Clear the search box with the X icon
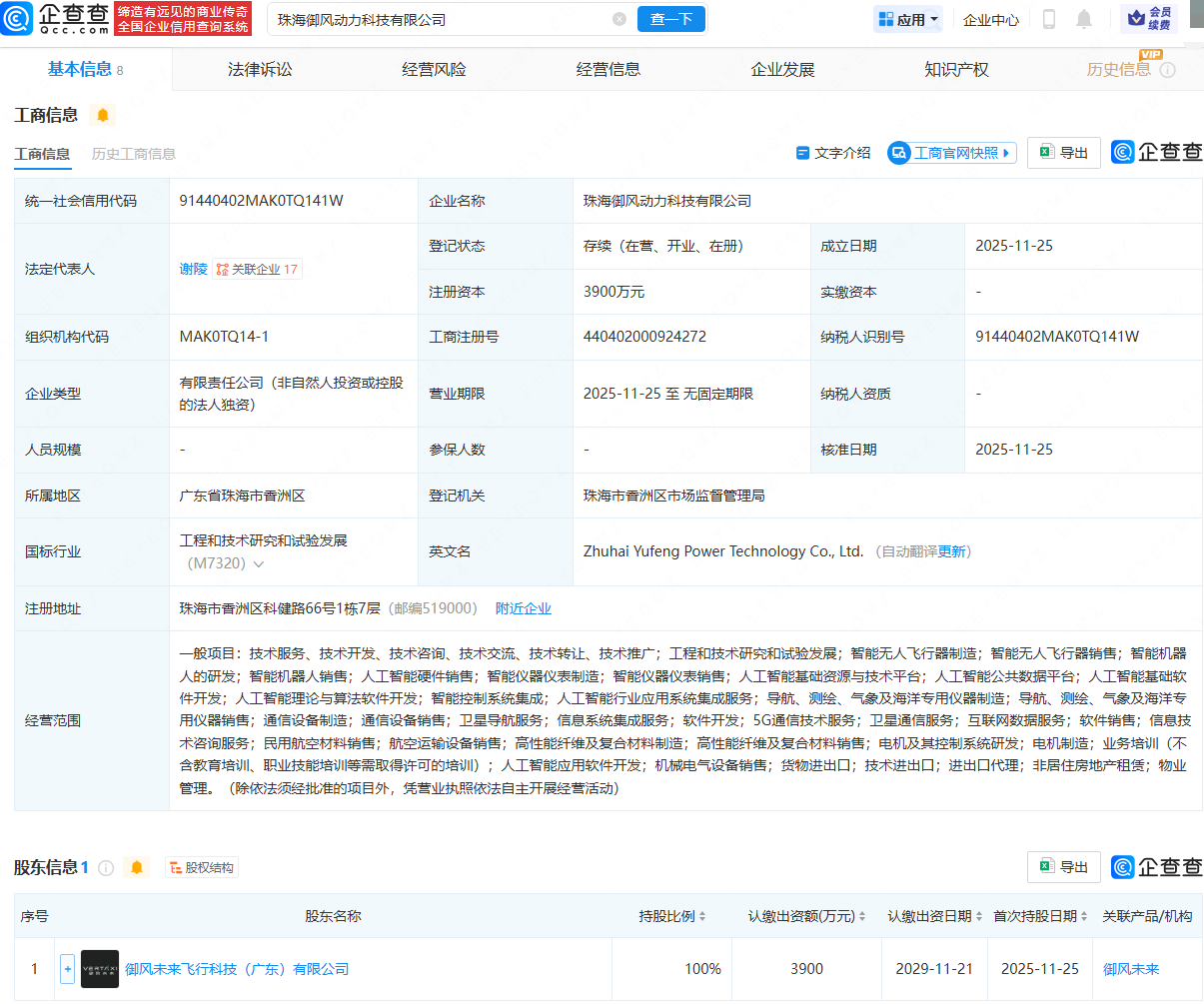The width and height of the screenshot is (1204, 1004). click(x=619, y=19)
